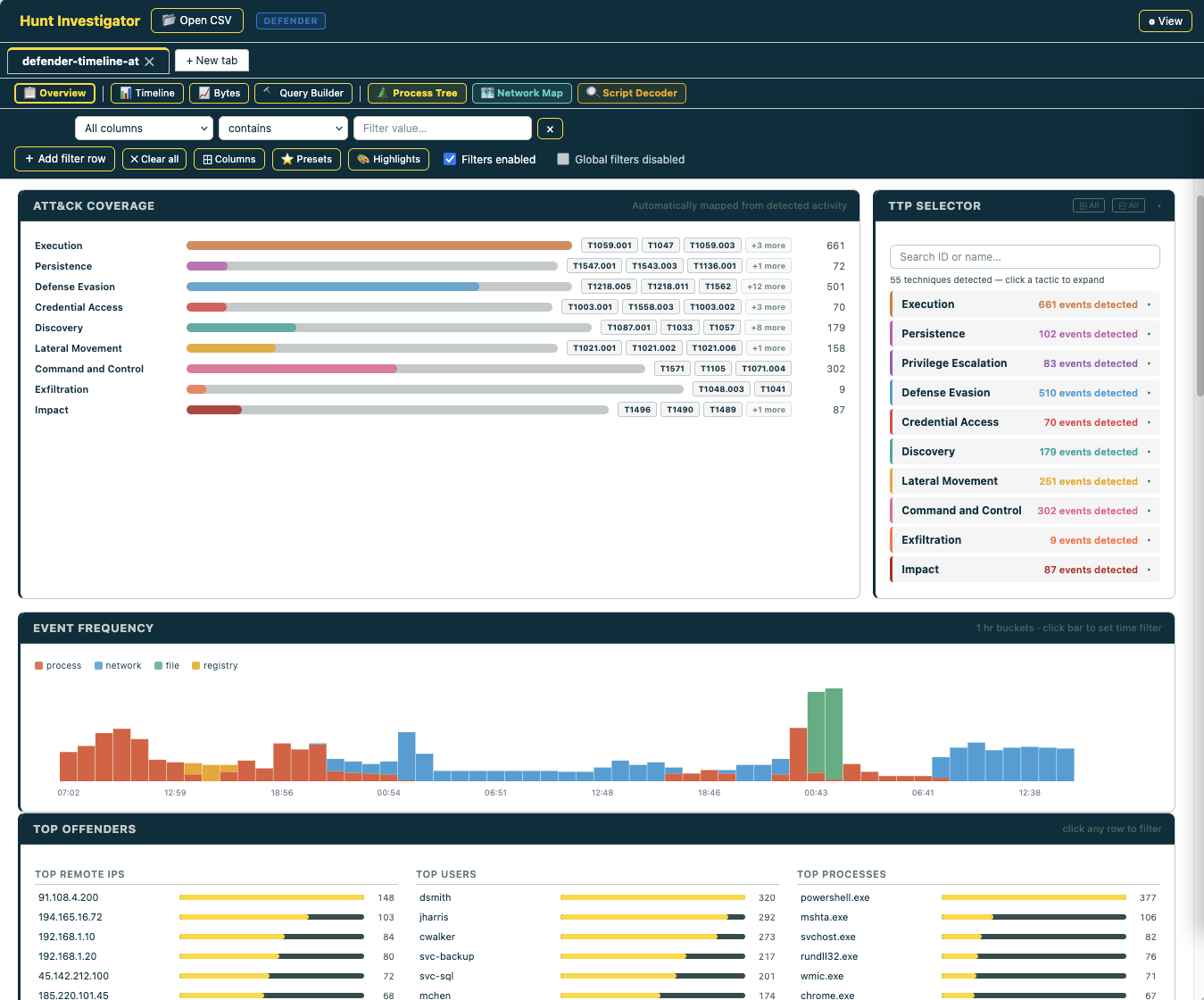
Task: Toggle the file series in legend
Action: coord(167,665)
